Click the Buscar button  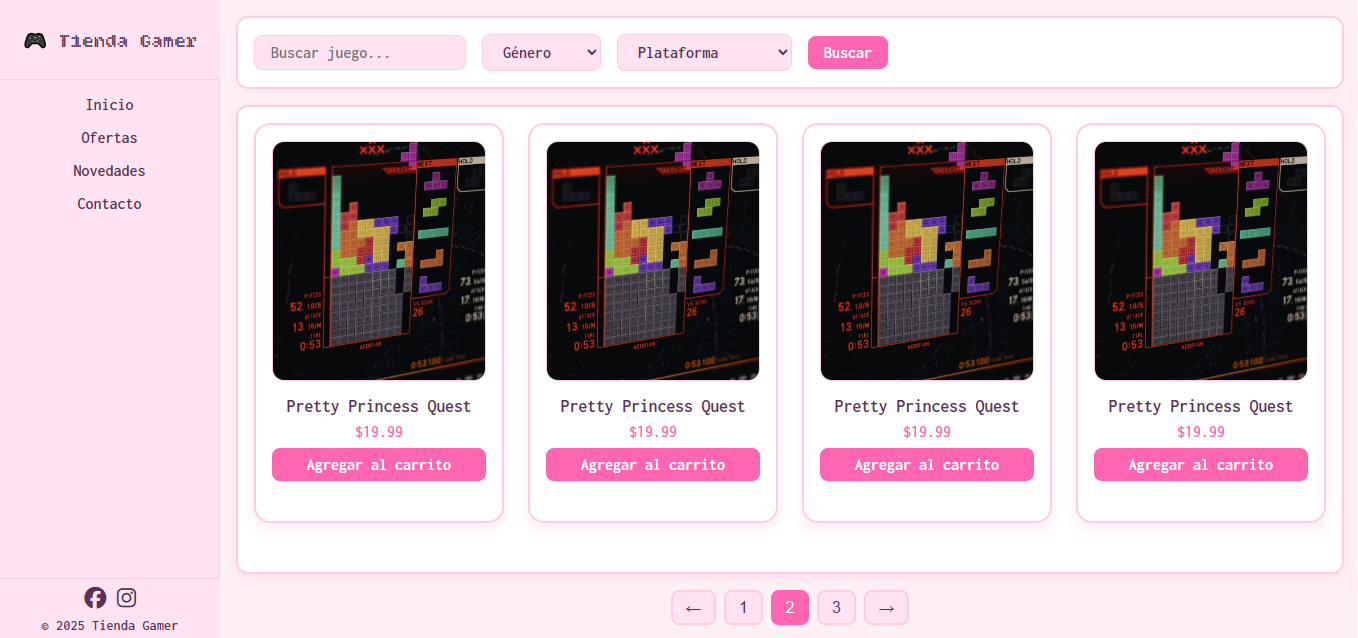[x=848, y=53]
